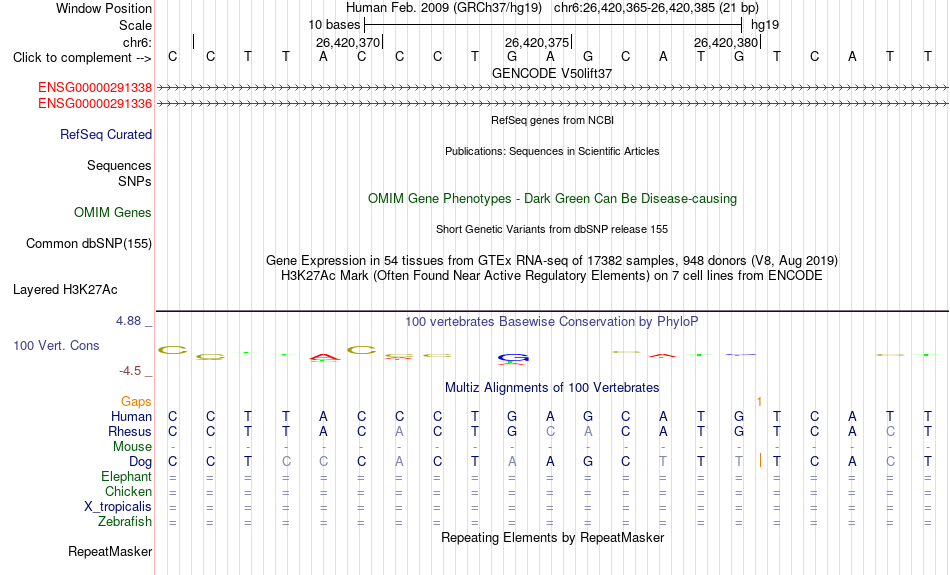Select the Gaps row label

[136, 402]
